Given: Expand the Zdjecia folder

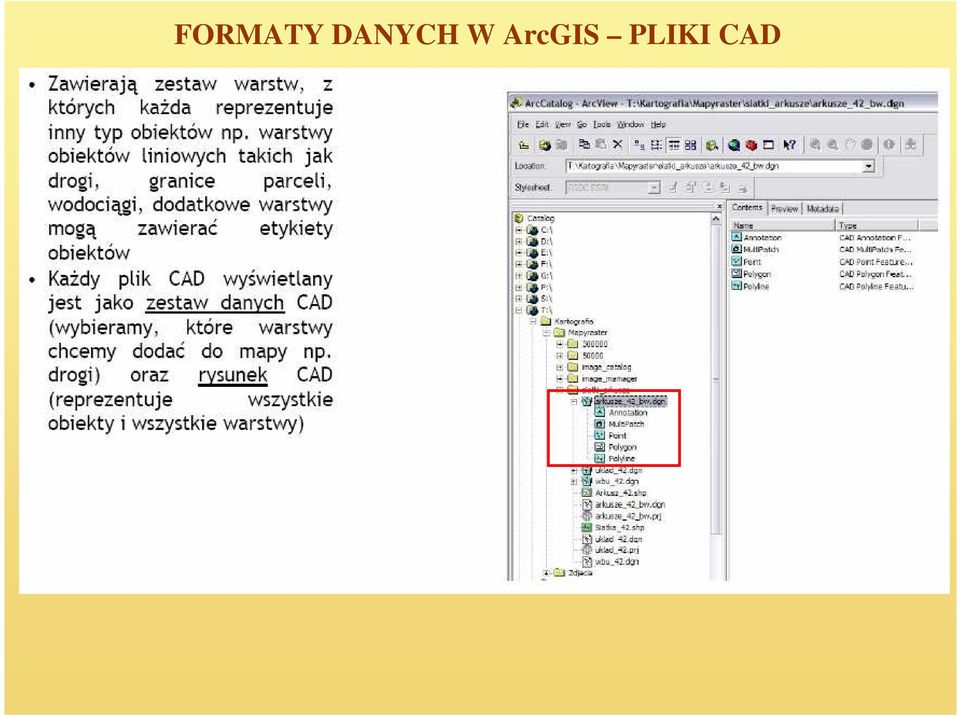Looking at the screenshot, I should click(546, 573).
